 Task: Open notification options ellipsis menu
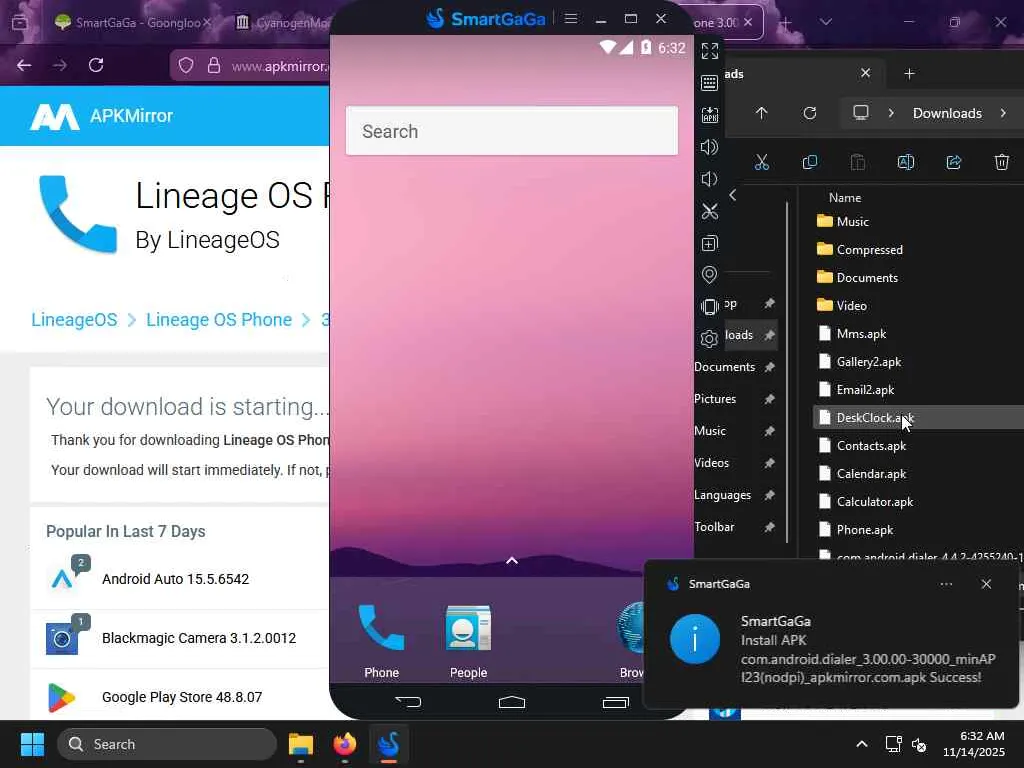946,584
